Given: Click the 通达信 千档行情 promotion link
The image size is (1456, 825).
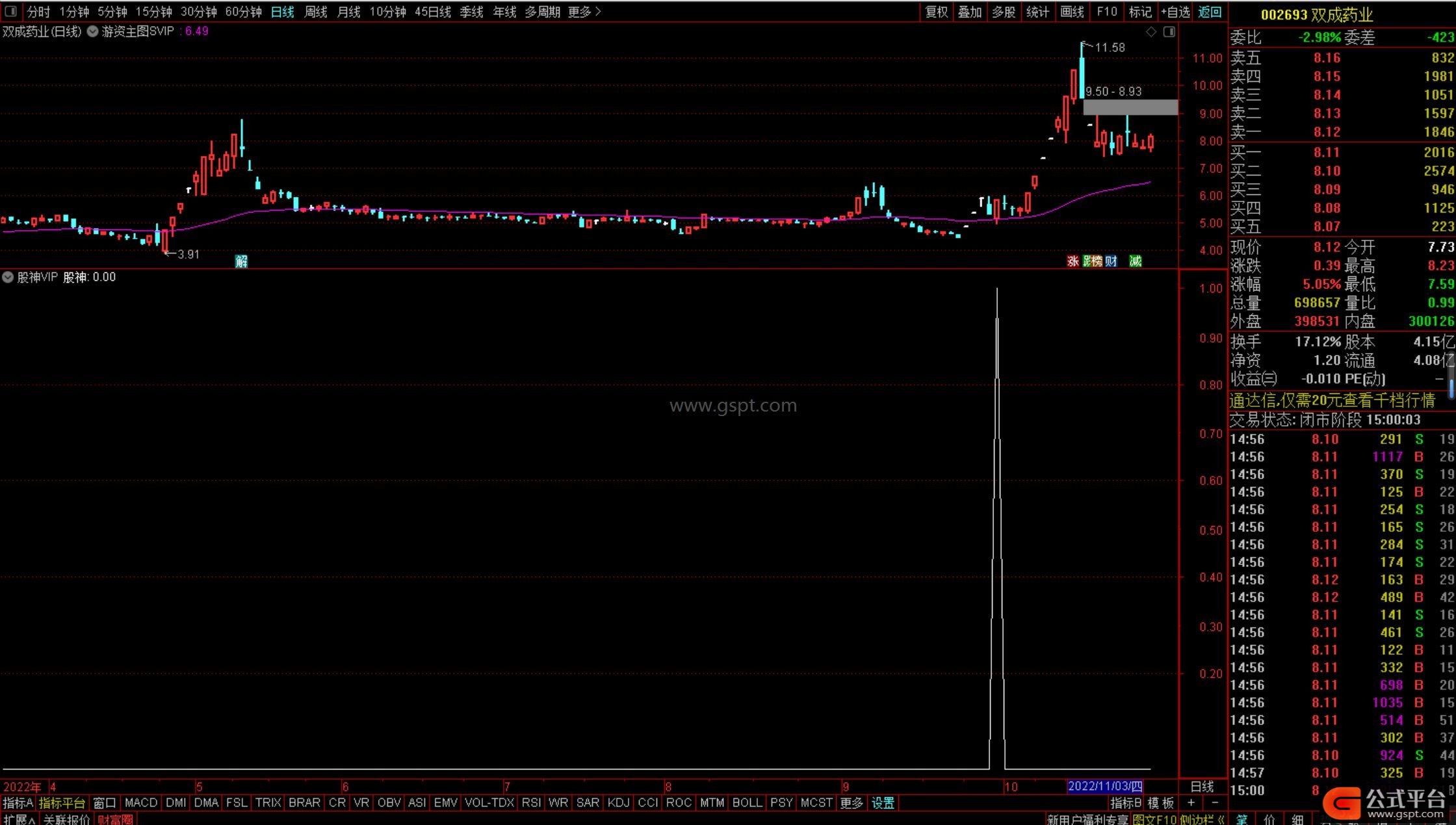Looking at the screenshot, I should 1332,400.
